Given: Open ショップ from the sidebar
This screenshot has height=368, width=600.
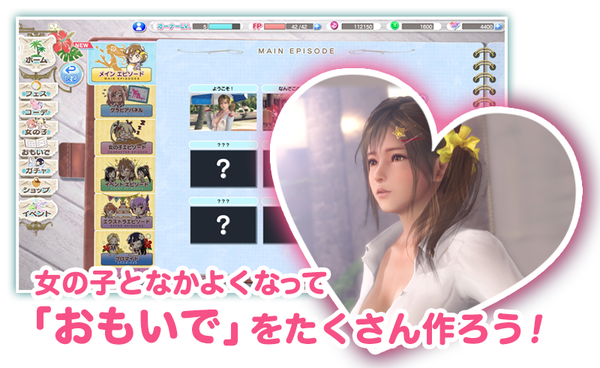Looking at the screenshot, I should tap(37, 187).
